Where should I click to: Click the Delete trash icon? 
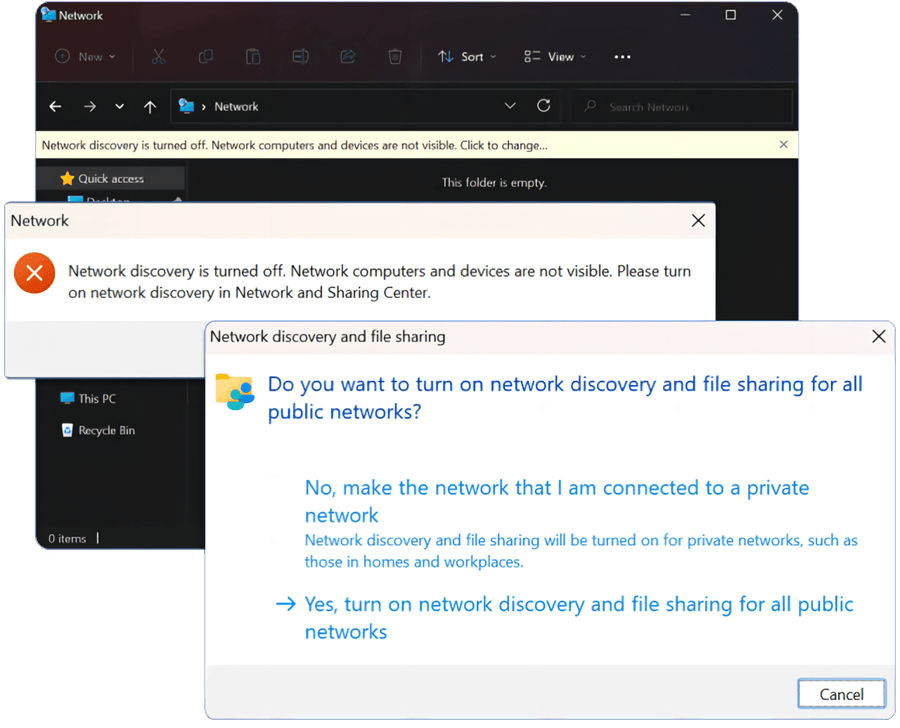click(395, 57)
